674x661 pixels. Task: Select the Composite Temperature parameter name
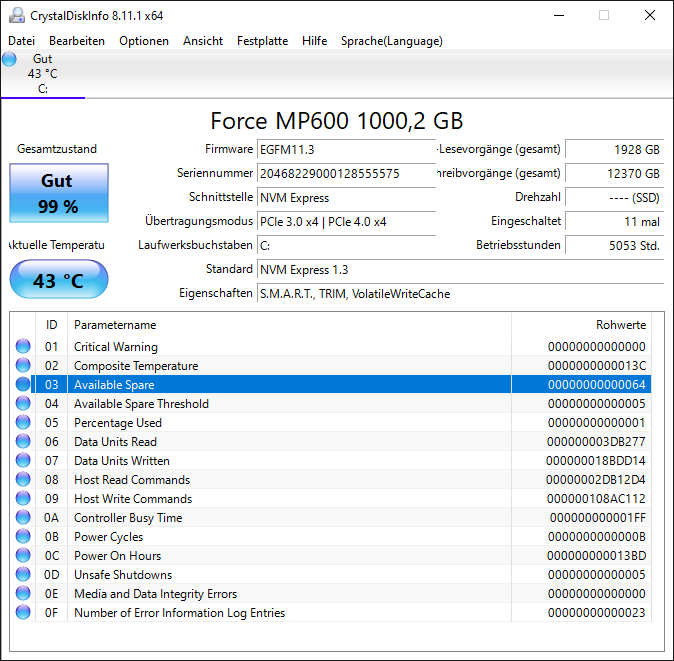[136, 366]
